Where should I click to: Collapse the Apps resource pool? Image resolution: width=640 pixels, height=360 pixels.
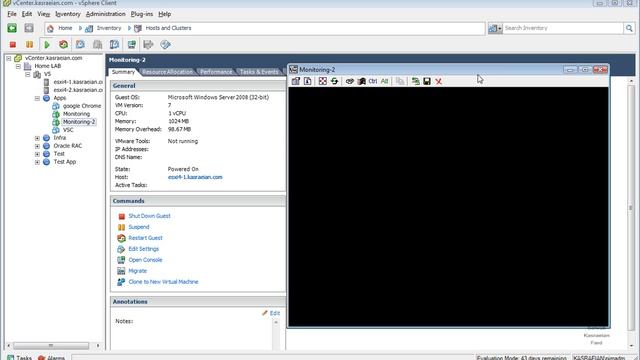pos(37,98)
